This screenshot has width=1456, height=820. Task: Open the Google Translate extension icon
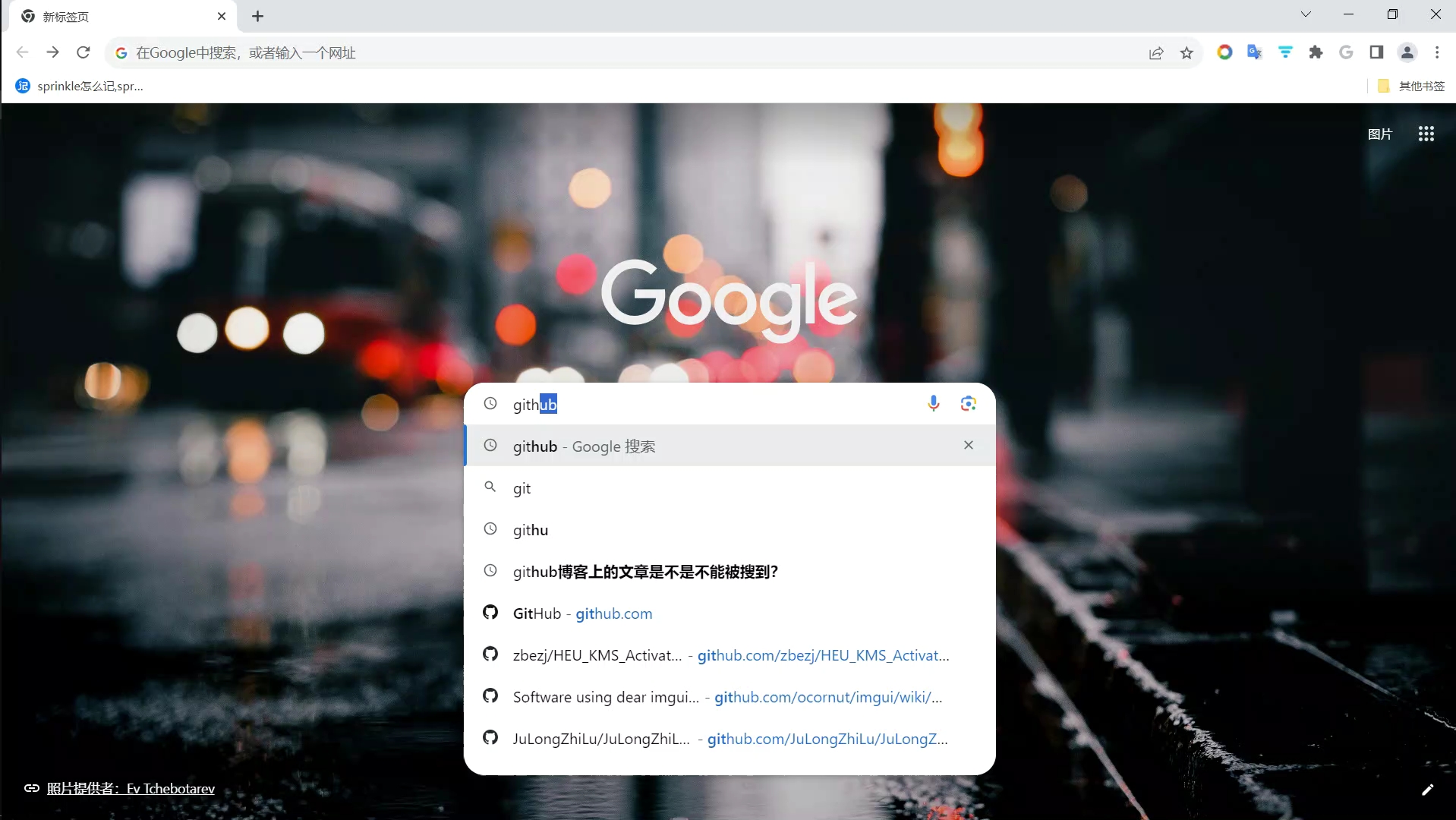(x=1254, y=52)
